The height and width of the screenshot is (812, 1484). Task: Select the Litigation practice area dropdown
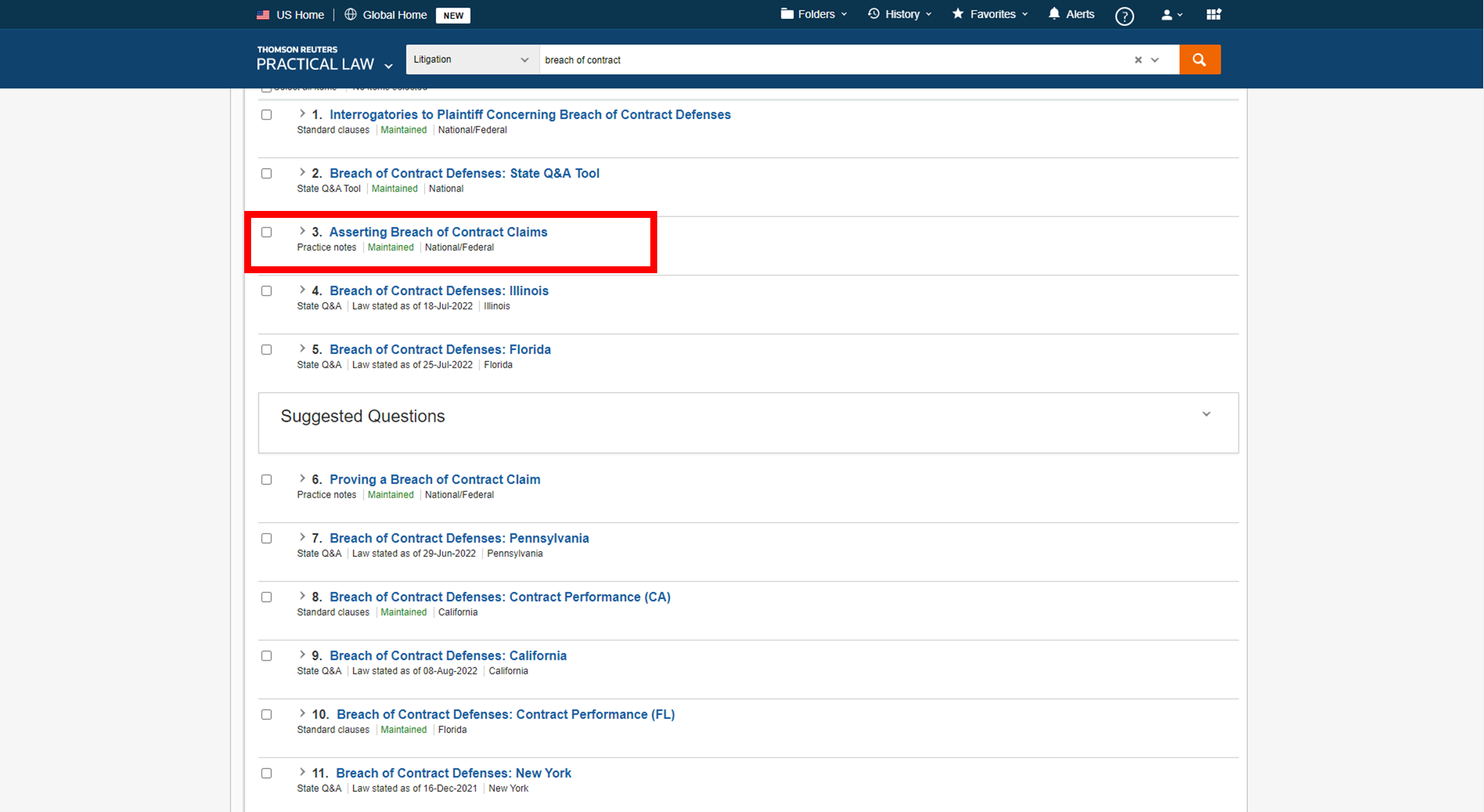coord(470,59)
